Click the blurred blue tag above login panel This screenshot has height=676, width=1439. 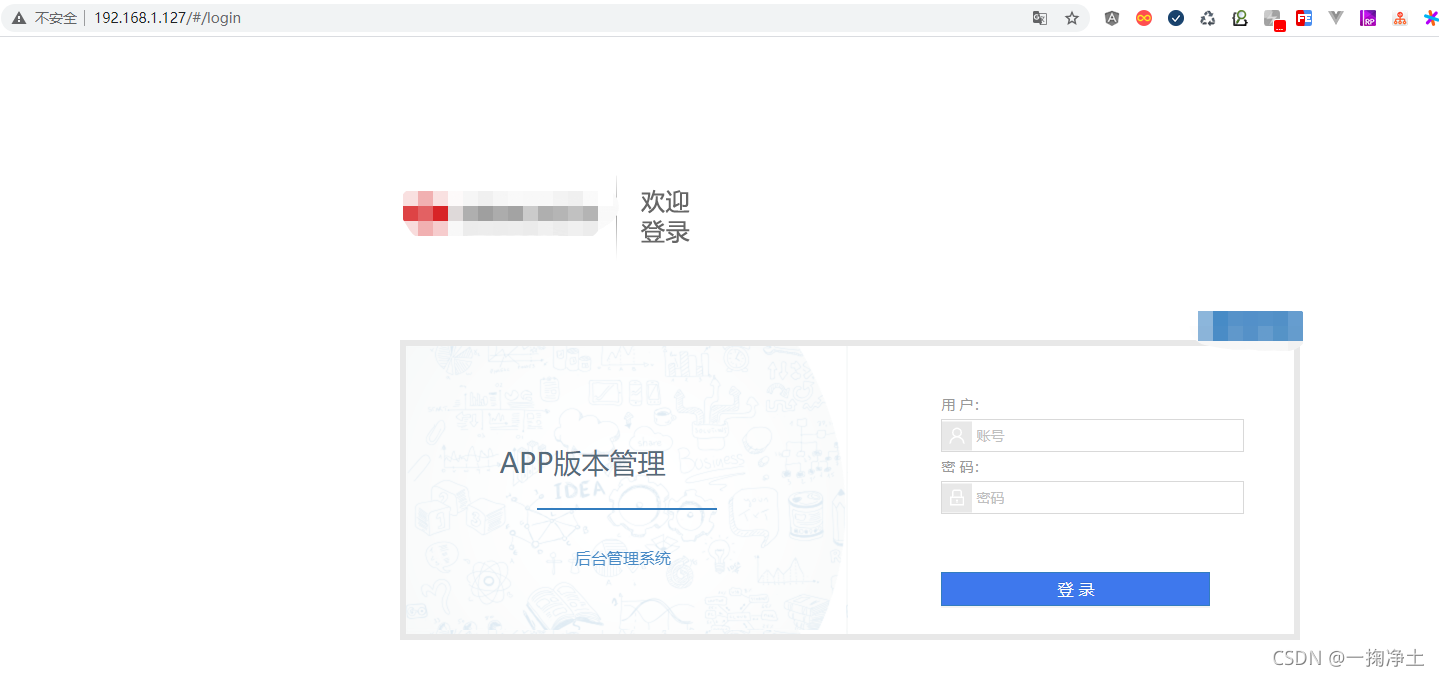click(x=1250, y=326)
